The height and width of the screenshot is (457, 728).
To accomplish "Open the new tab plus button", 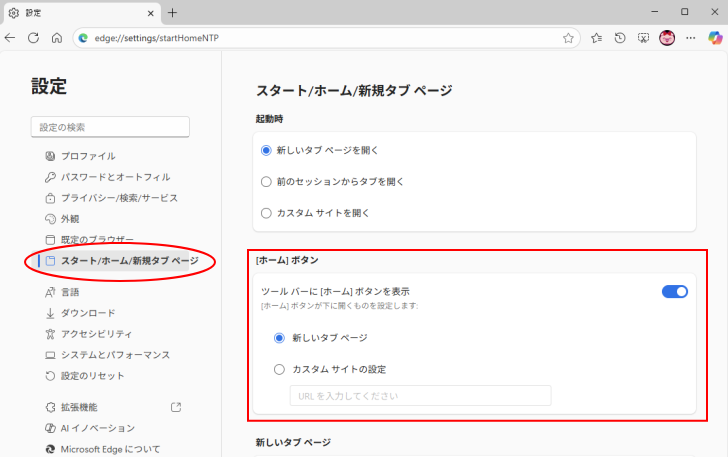I will 172,12.
